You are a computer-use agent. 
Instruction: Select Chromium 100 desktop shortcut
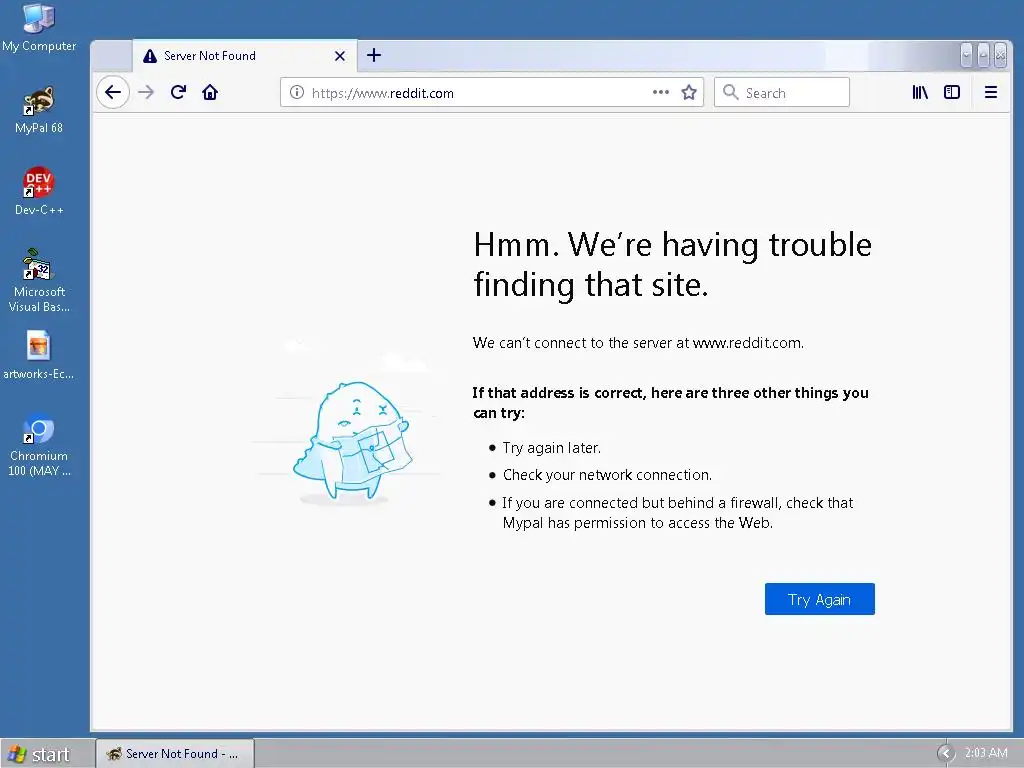39,446
